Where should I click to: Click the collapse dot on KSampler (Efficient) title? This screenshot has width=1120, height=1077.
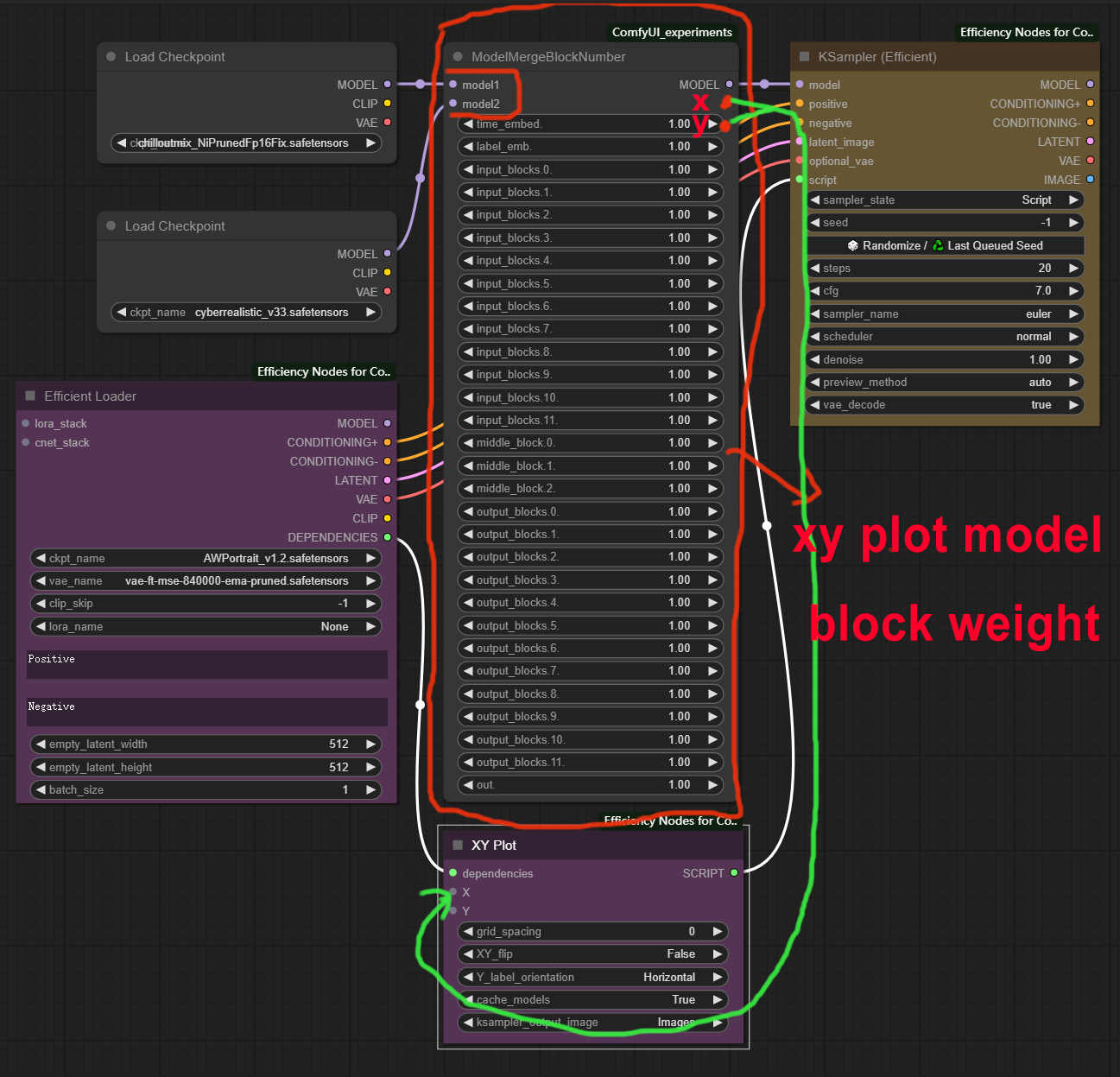804,56
